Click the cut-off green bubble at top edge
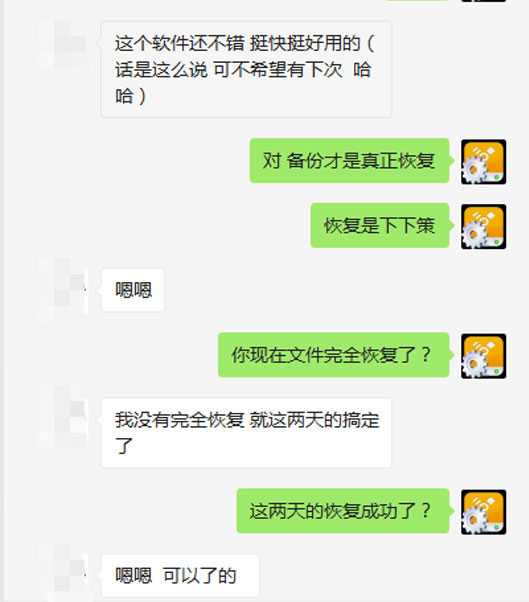Screen dimensions: 529x602 click(x=417, y=0)
